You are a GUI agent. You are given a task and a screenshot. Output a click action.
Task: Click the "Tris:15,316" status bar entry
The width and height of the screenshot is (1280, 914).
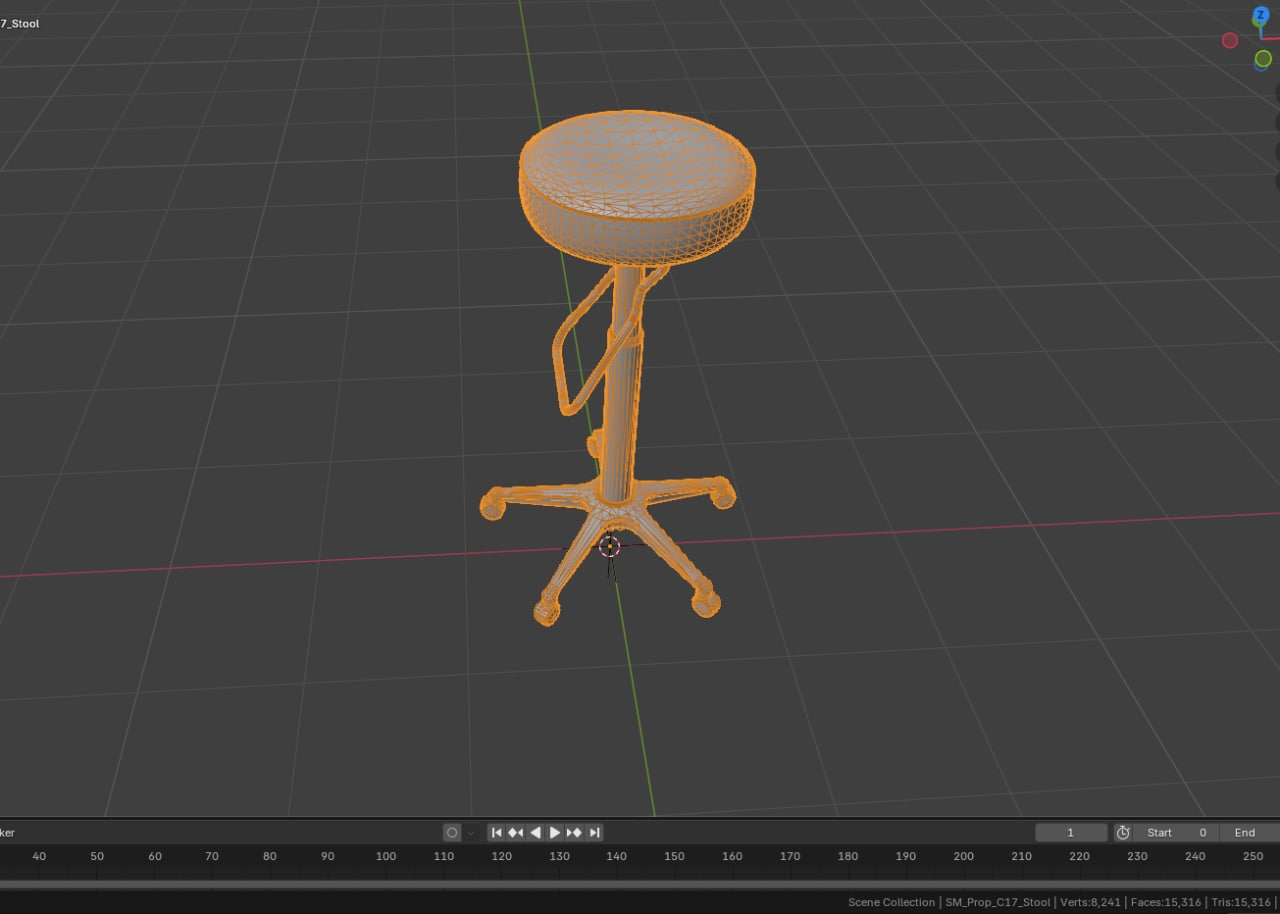[x=1241, y=902]
